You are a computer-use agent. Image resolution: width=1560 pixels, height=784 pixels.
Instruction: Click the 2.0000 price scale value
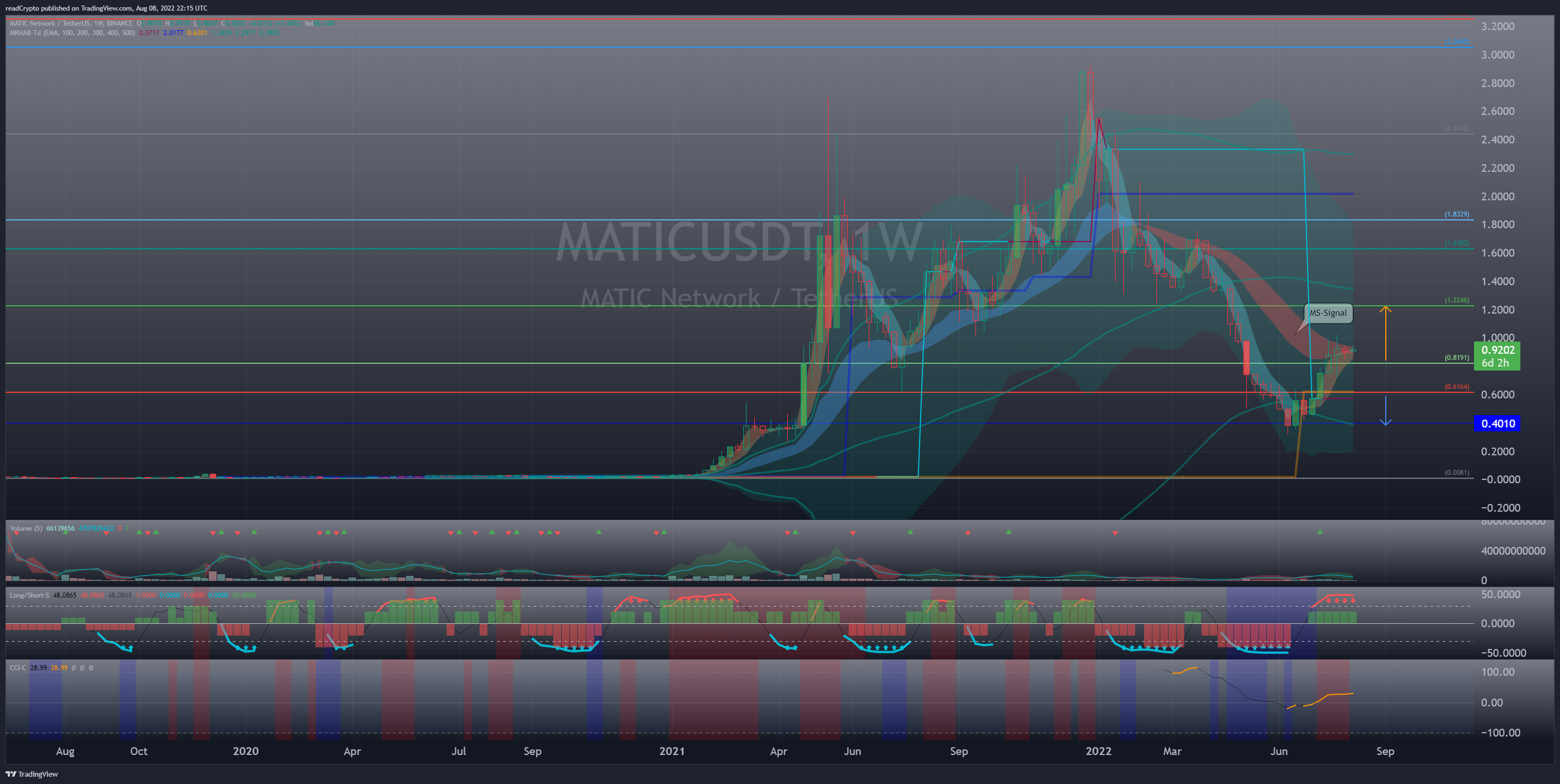coord(1497,197)
